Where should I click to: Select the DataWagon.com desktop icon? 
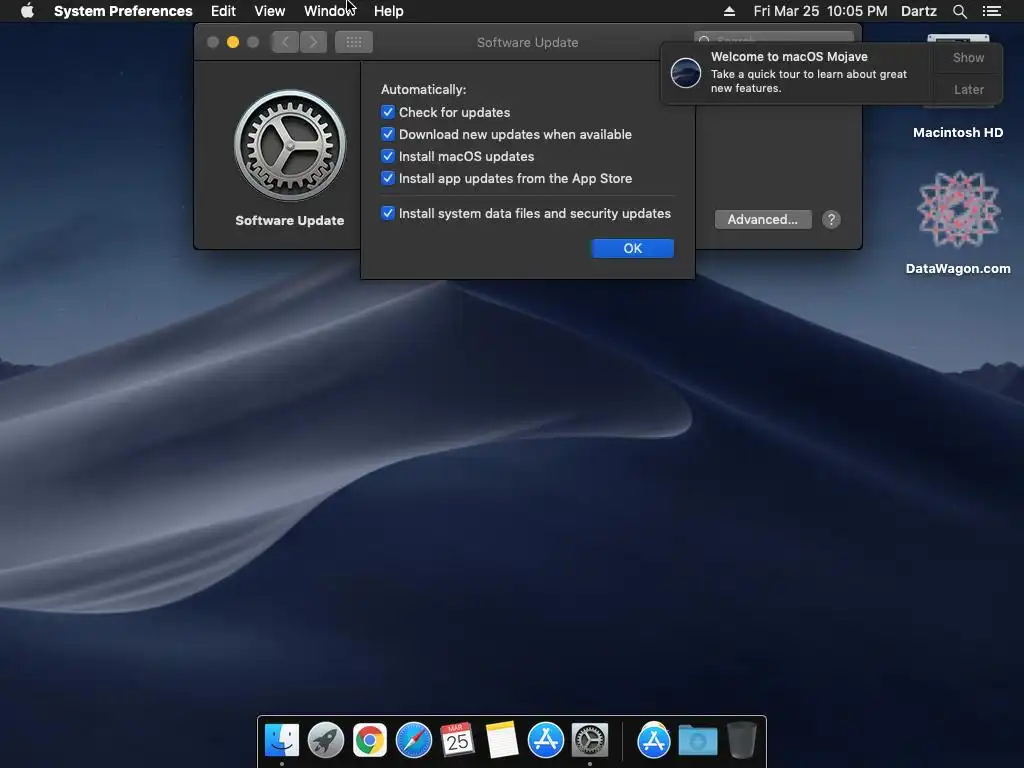pos(958,210)
